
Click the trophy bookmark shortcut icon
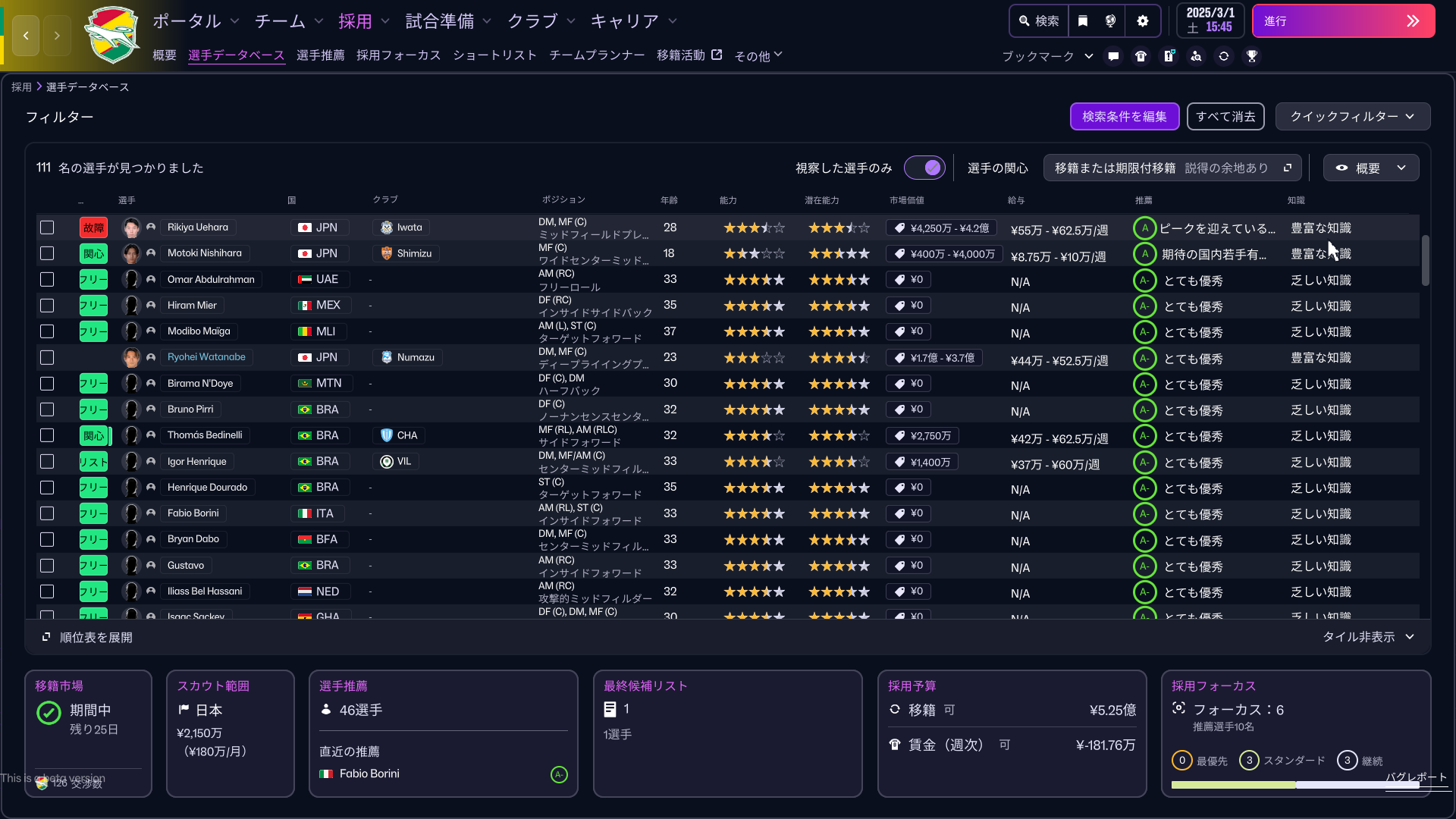[x=1252, y=56]
